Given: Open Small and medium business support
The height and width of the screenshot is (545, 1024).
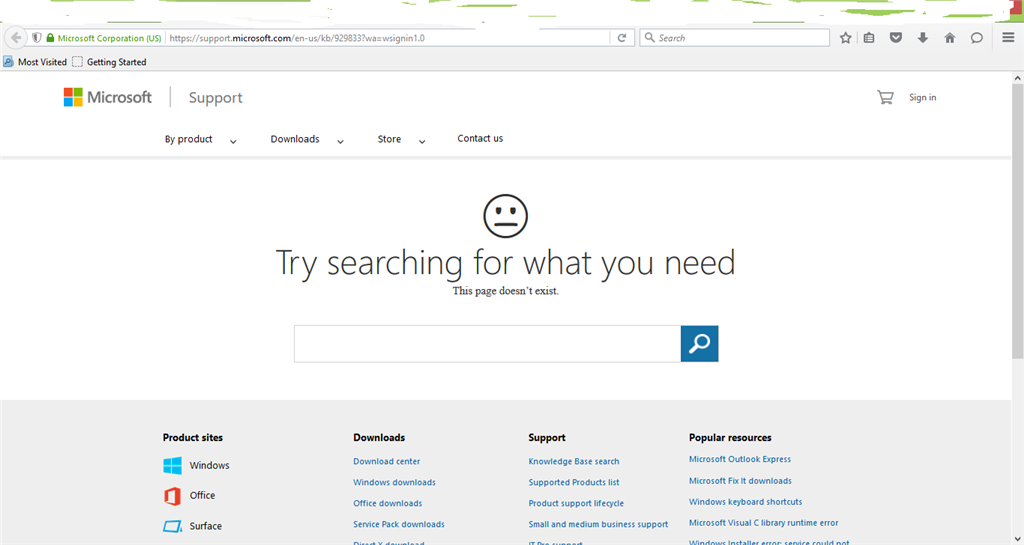Looking at the screenshot, I should pyautogui.click(x=598, y=524).
